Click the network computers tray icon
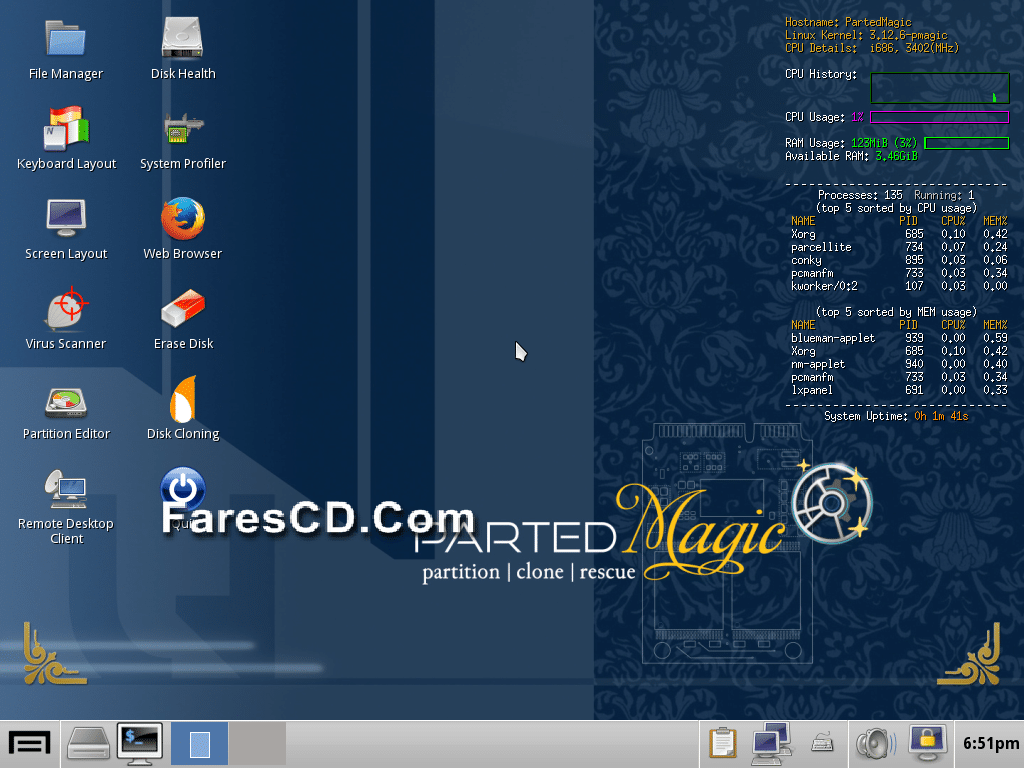 773,744
